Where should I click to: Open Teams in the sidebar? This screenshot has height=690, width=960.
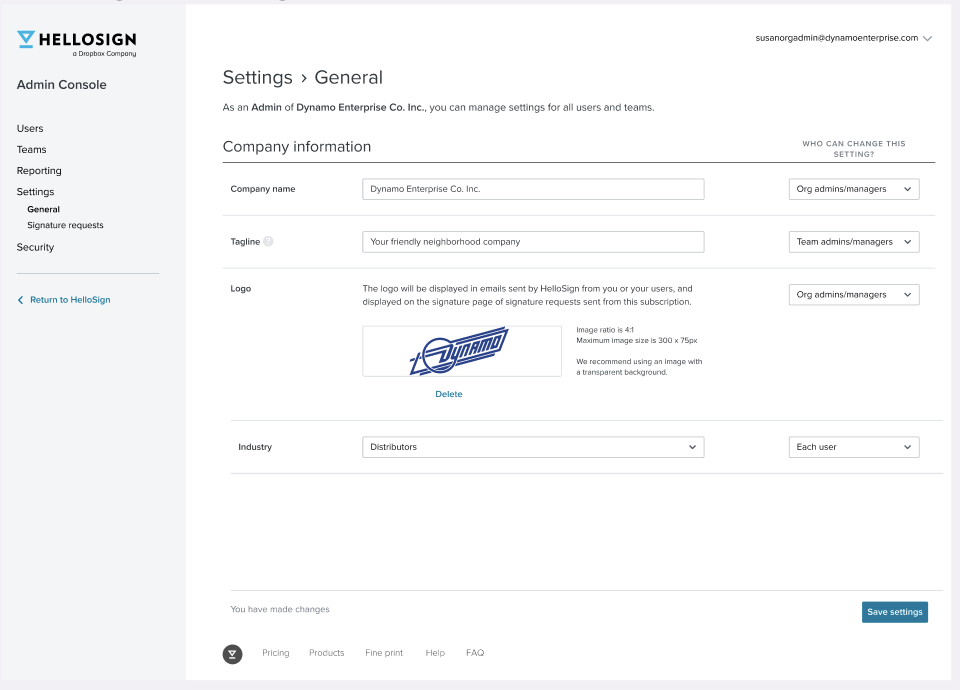point(31,149)
